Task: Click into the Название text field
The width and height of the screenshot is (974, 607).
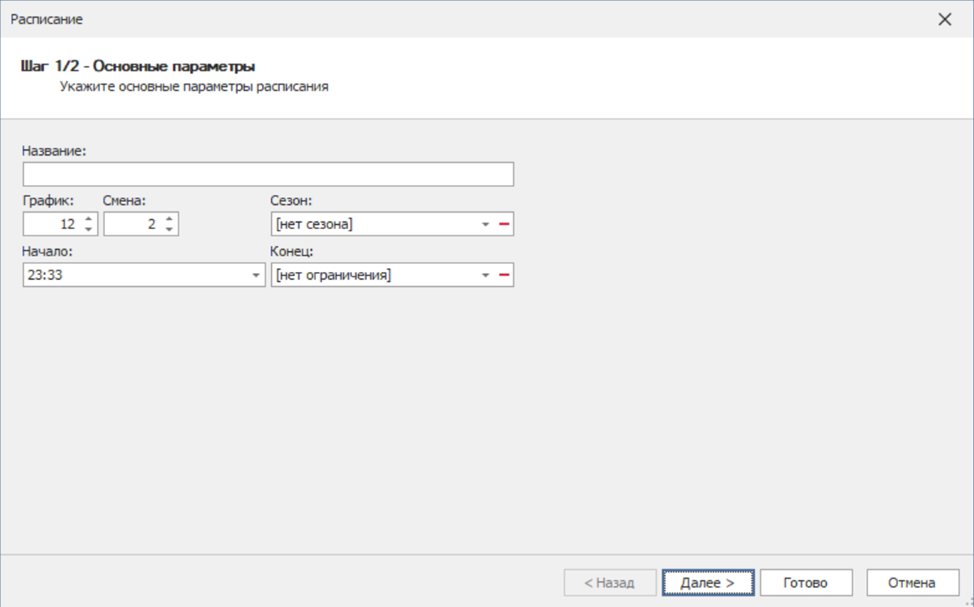Action: click(267, 174)
